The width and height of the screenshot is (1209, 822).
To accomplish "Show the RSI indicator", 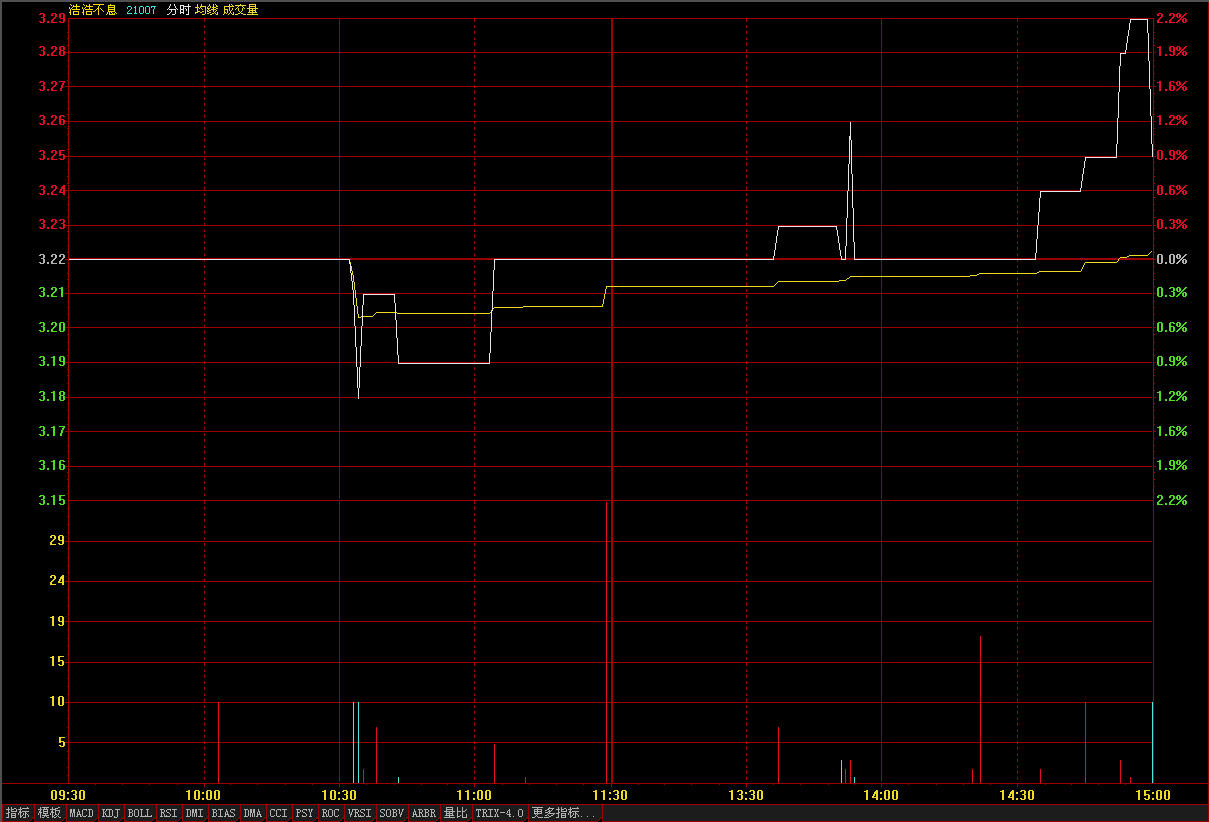I will [169, 813].
